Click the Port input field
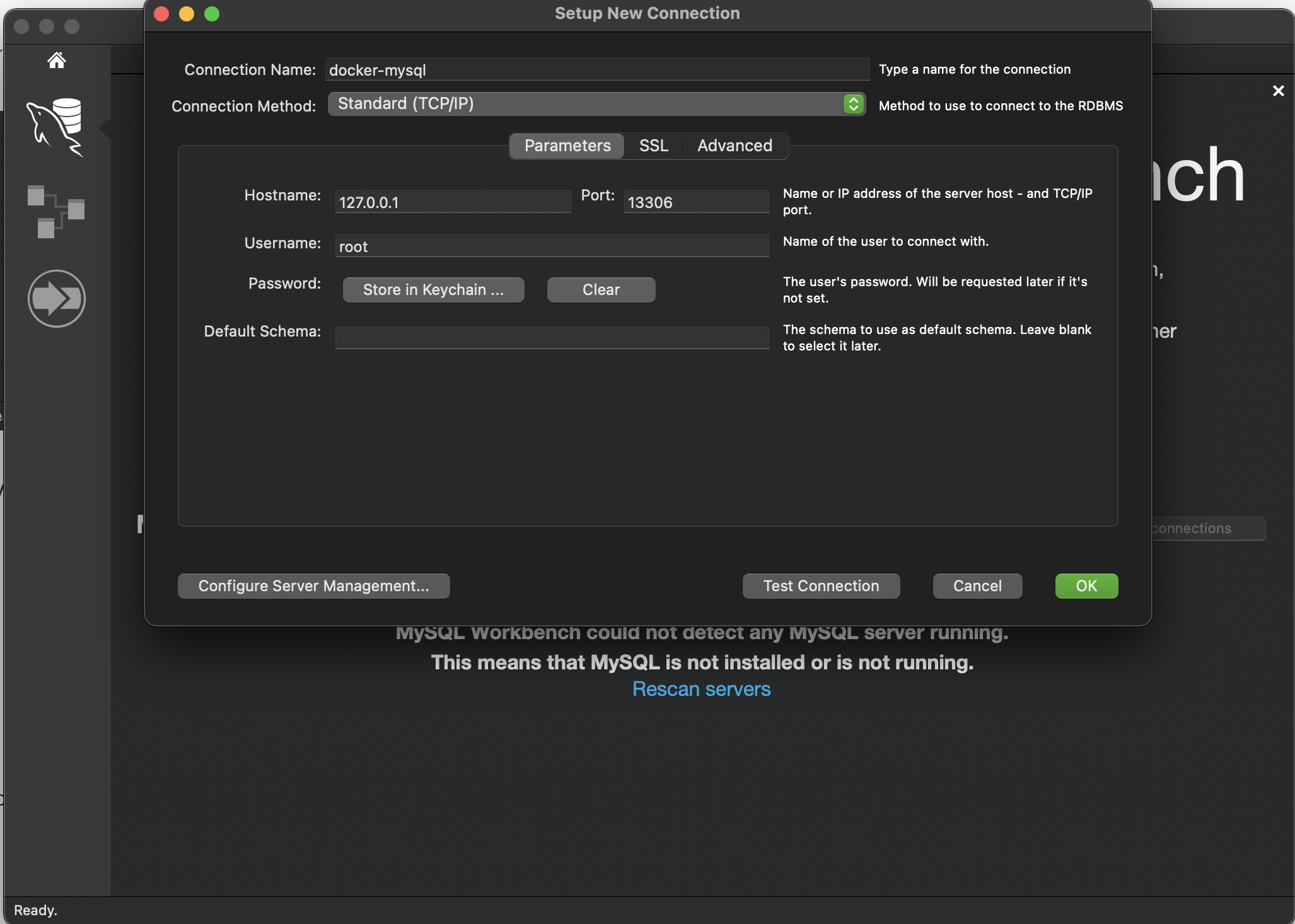The width and height of the screenshot is (1295, 924). (695, 202)
